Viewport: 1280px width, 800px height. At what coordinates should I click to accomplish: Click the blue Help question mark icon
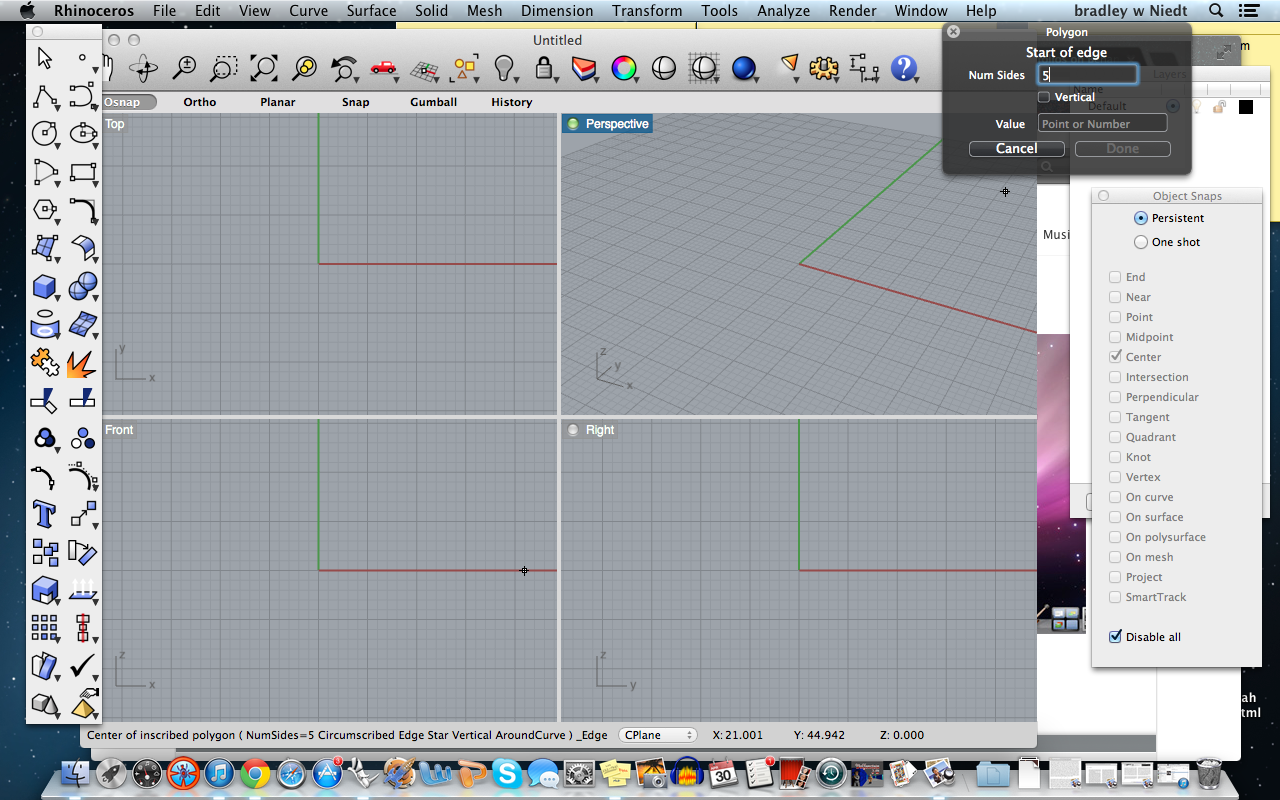[x=903, y=68]
